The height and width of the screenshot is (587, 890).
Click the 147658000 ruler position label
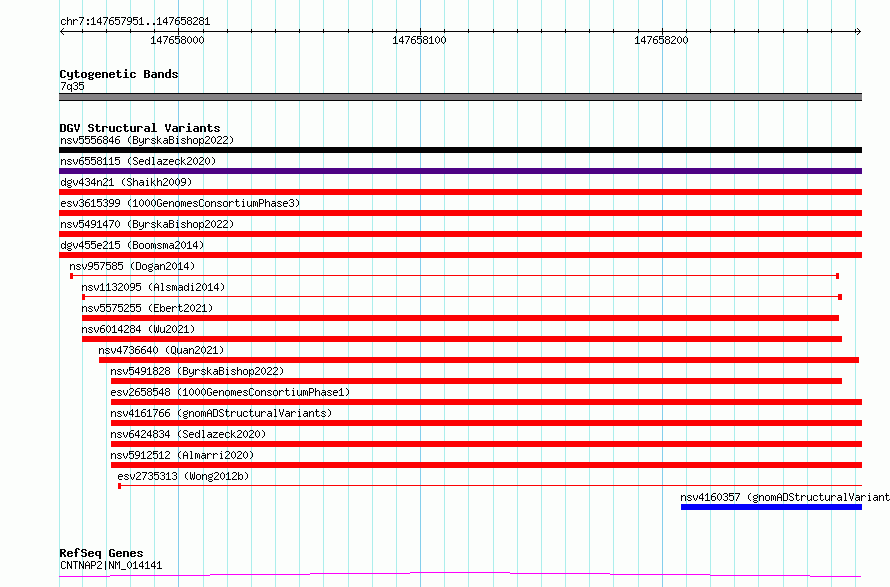point(177,40)
